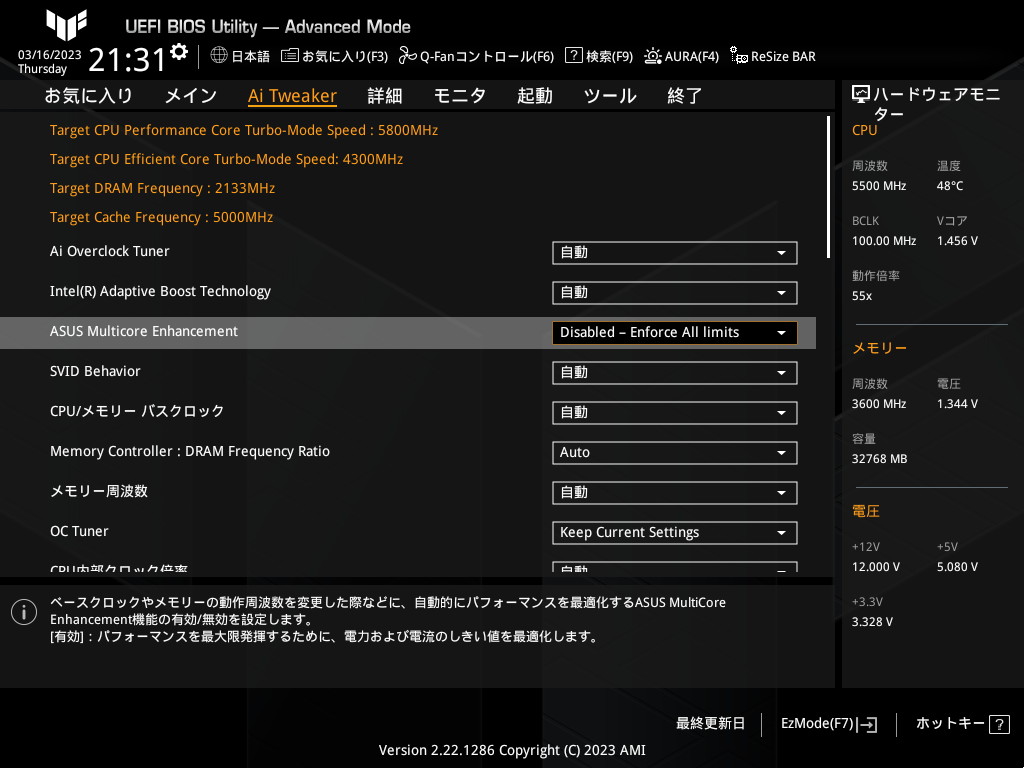Screen dimensions: 1024x768
Task: Click EzMode(F7) button label
Action: tap(817, 723)
